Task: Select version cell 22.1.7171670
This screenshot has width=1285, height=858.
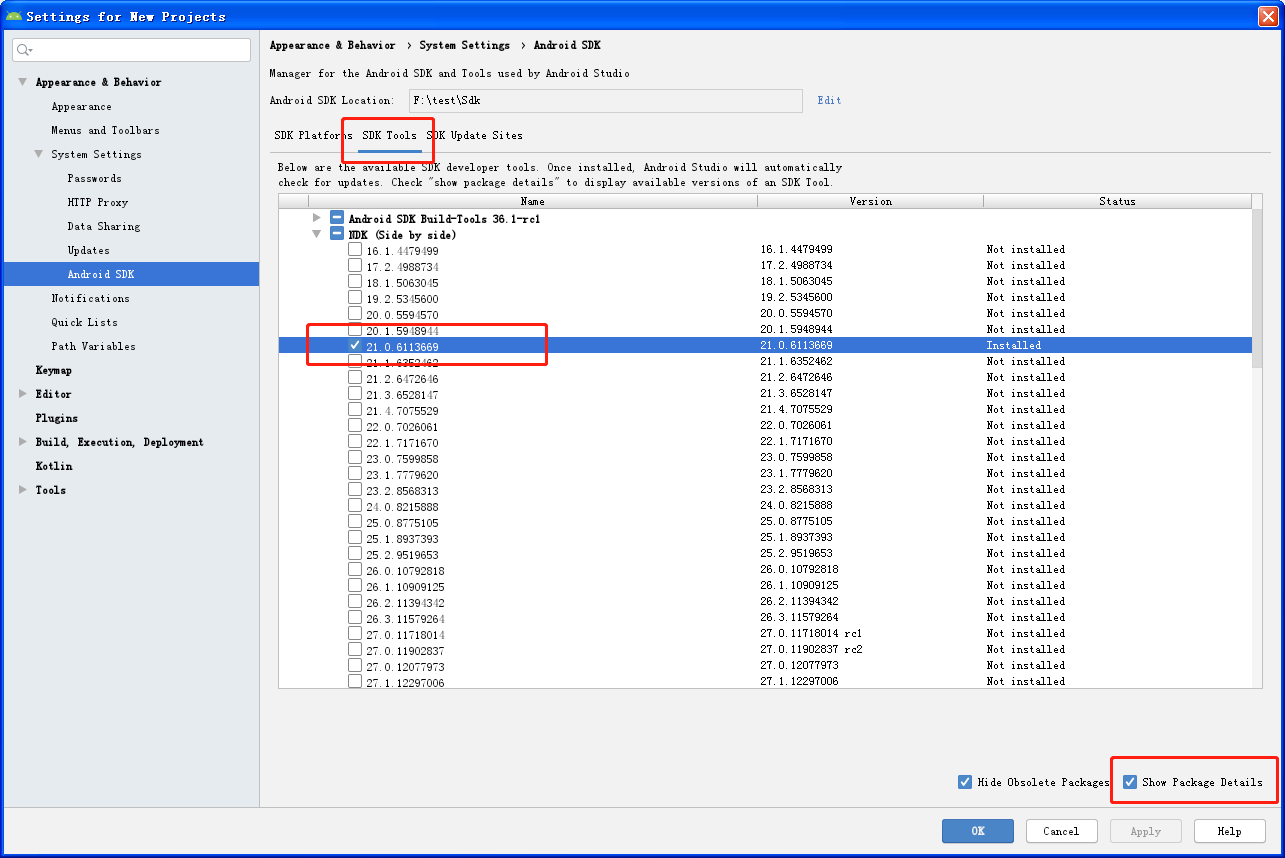Action: [x=796, y=442]
